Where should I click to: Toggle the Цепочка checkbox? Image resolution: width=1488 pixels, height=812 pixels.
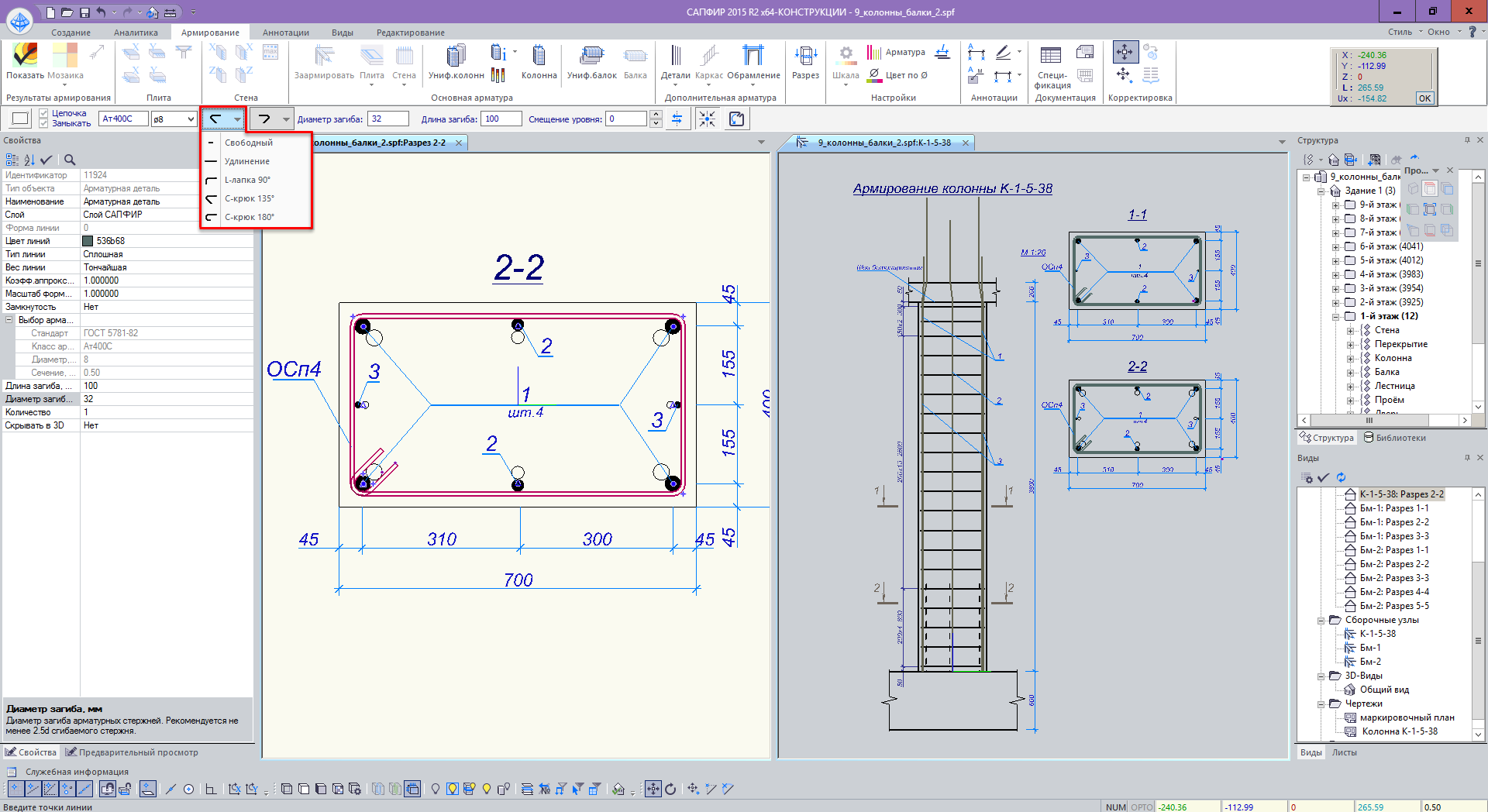pos(44,114)
